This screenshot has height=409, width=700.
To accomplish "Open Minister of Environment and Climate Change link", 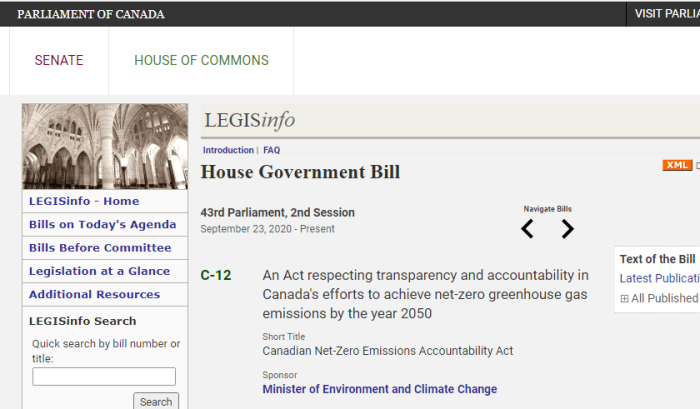I will pyautogui.click(x=379, y=389).
